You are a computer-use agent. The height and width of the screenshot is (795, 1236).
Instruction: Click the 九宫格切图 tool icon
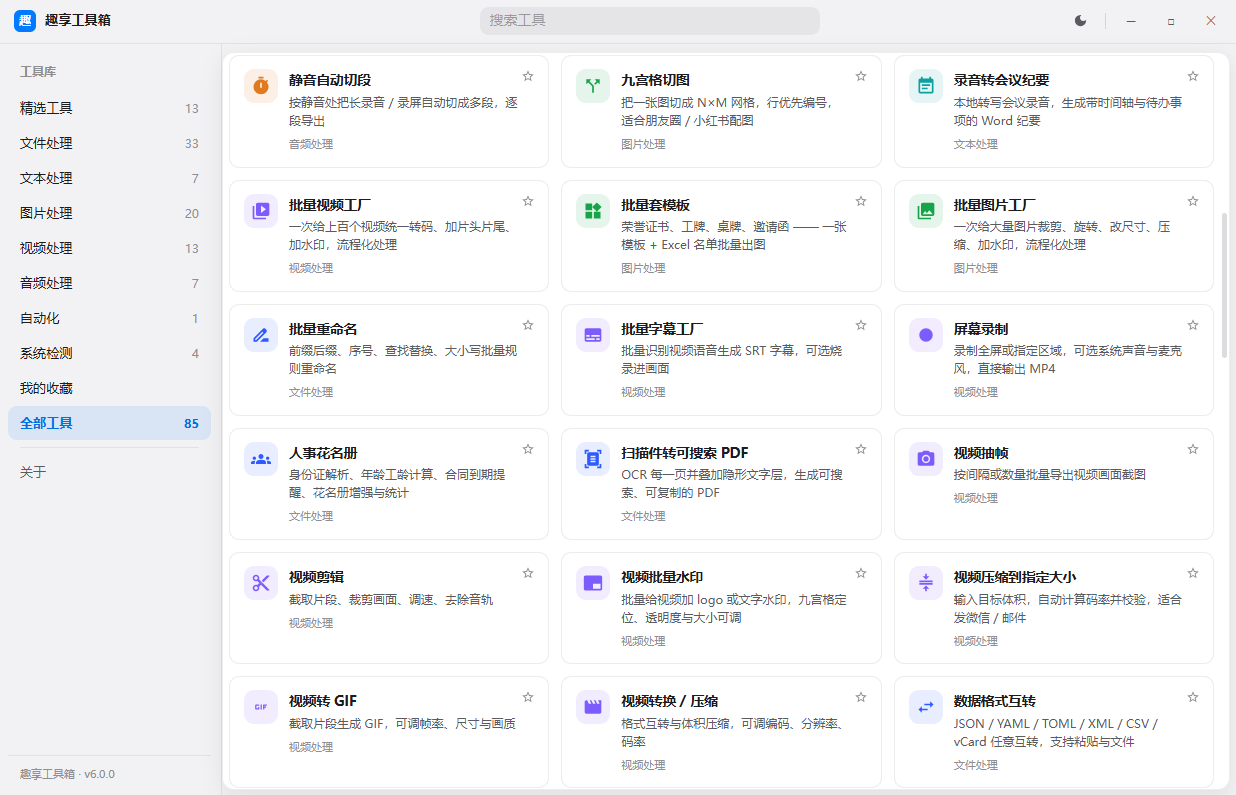[x=593, y=86]
